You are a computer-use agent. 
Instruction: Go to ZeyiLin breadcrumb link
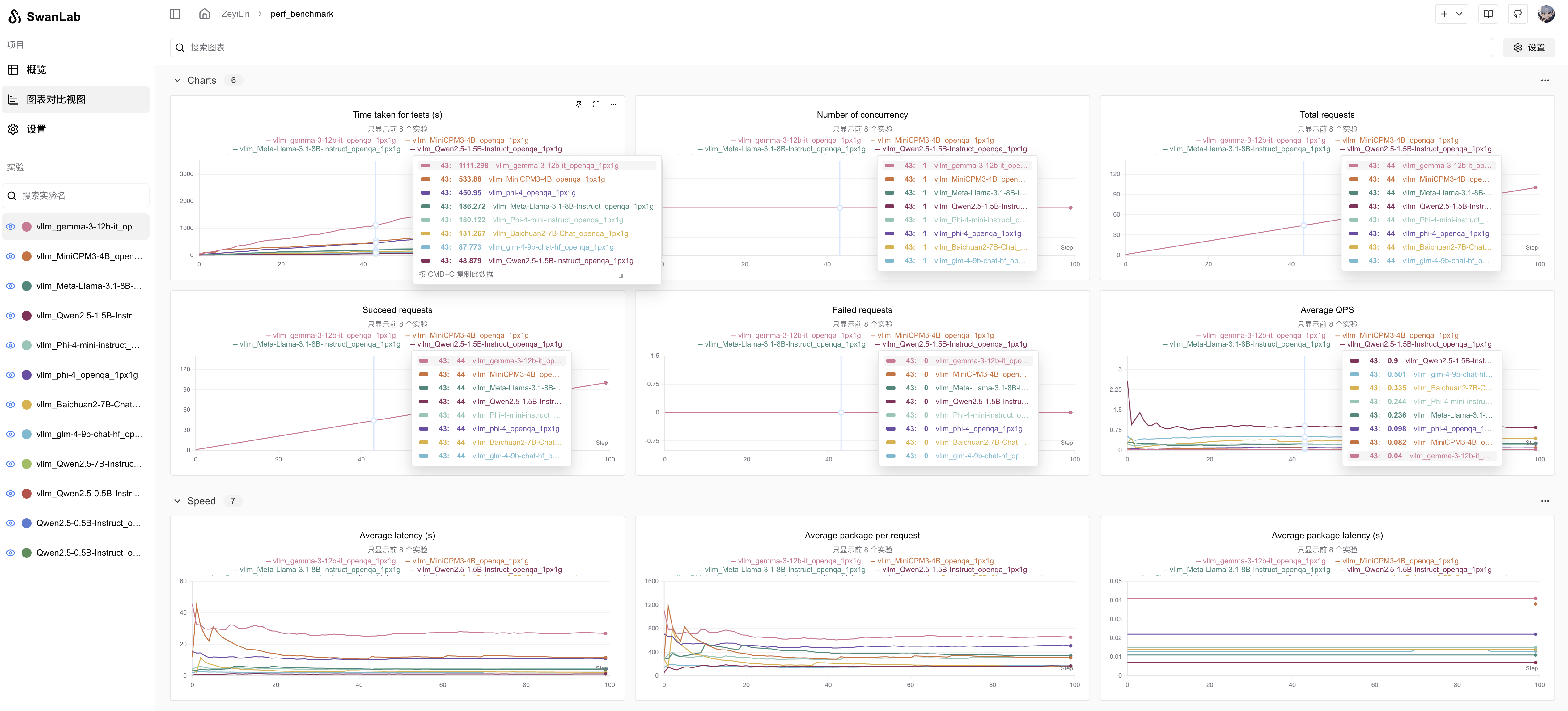click(235, 13)
